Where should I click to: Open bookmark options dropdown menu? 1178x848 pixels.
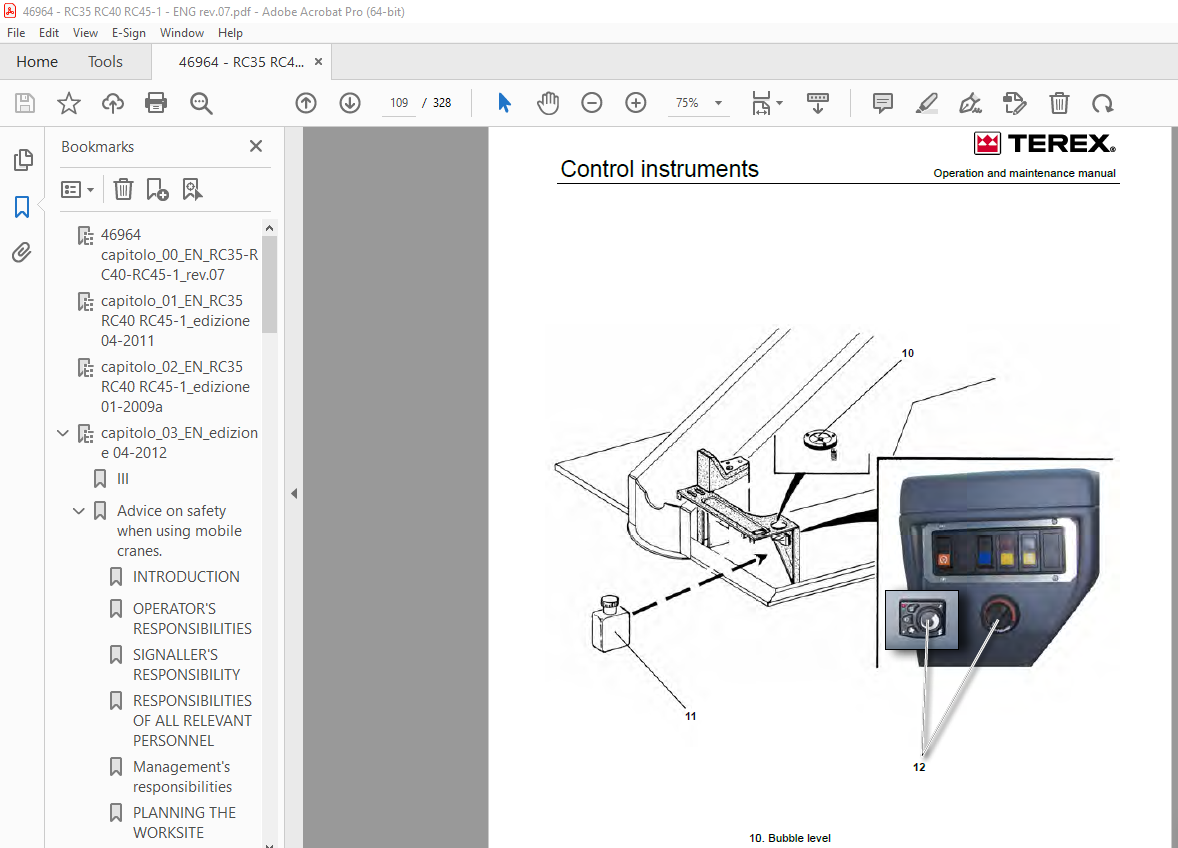tap(77, 189)
